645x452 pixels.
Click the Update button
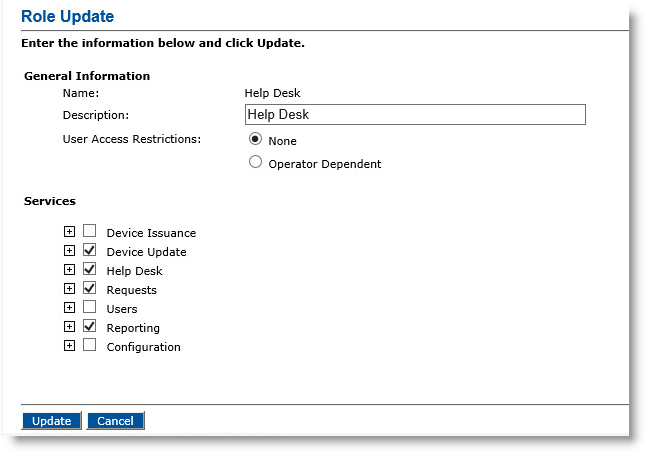pyautogui.click(x=51, y=421)
